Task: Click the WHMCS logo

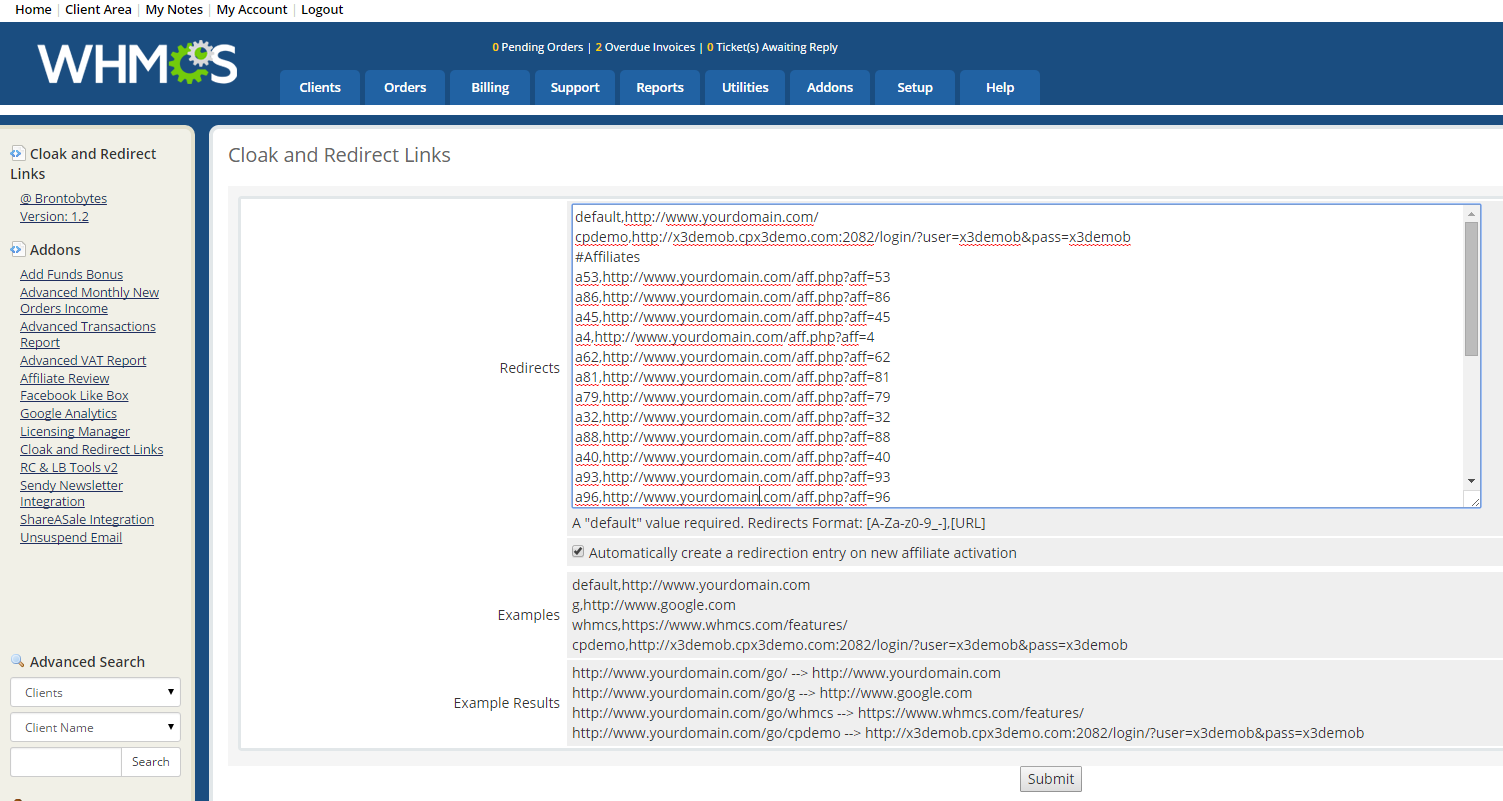Action: point(137,63)
